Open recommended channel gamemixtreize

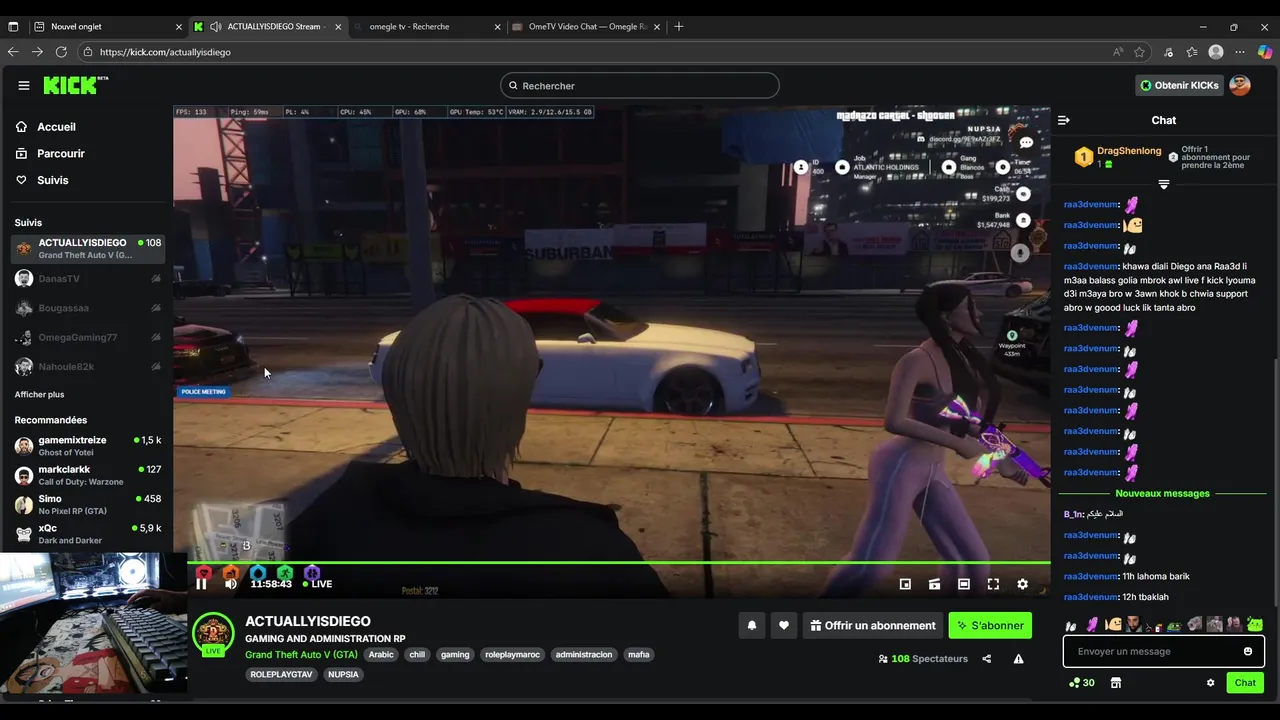[88, 446]
